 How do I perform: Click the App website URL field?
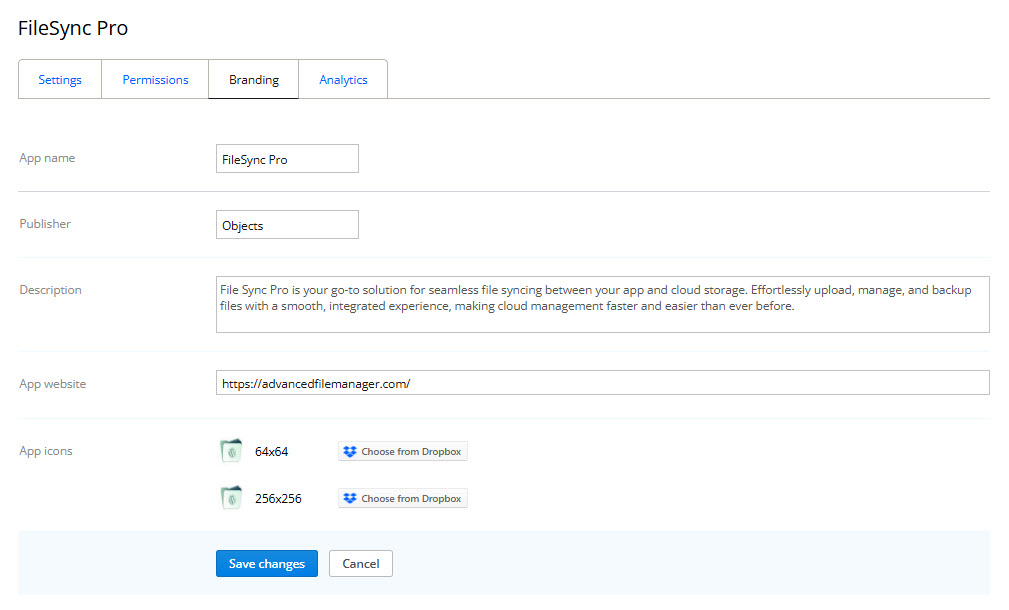pyautogui.click(x=600, y=382)
